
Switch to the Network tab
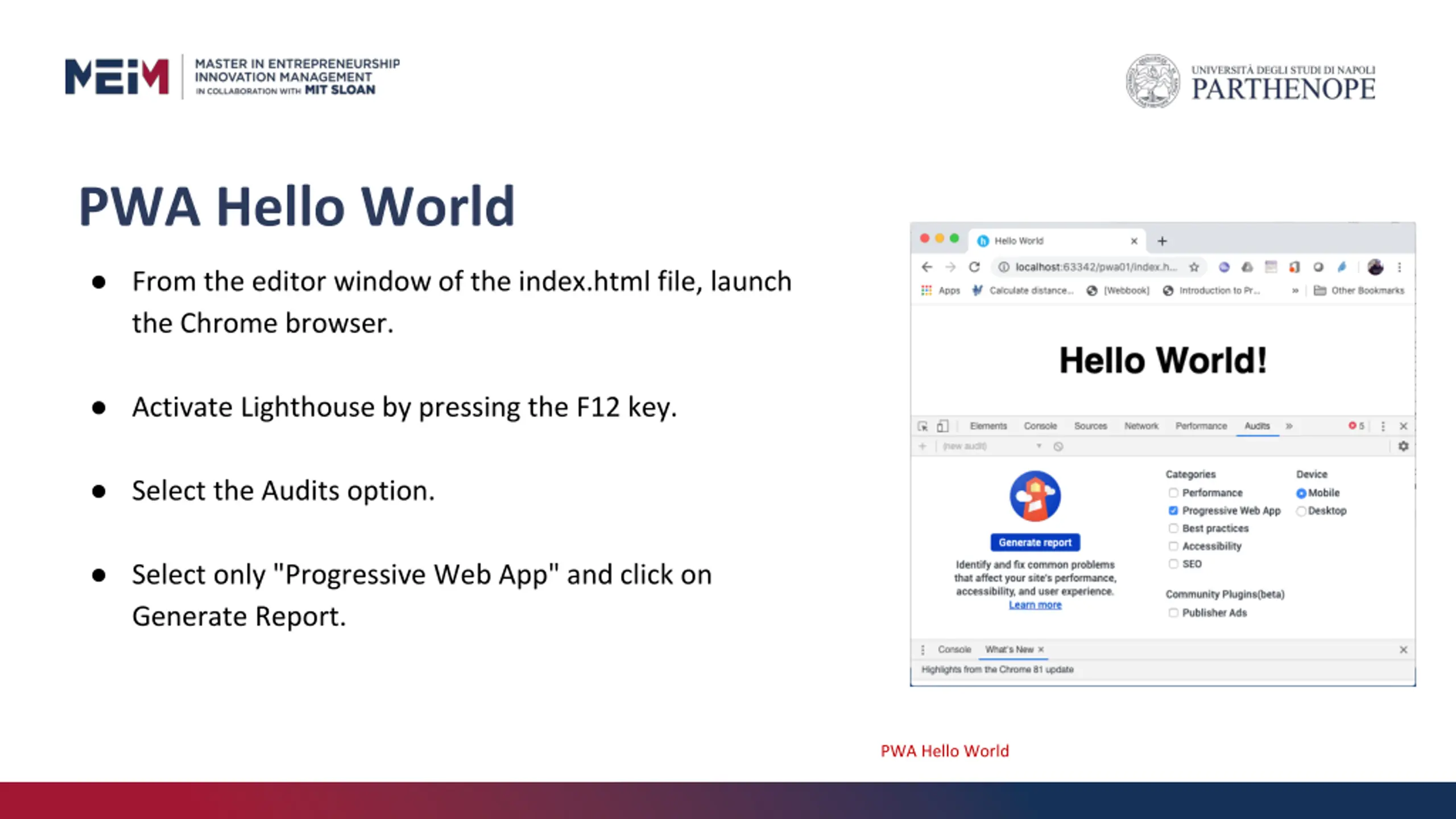point(1141,426)
